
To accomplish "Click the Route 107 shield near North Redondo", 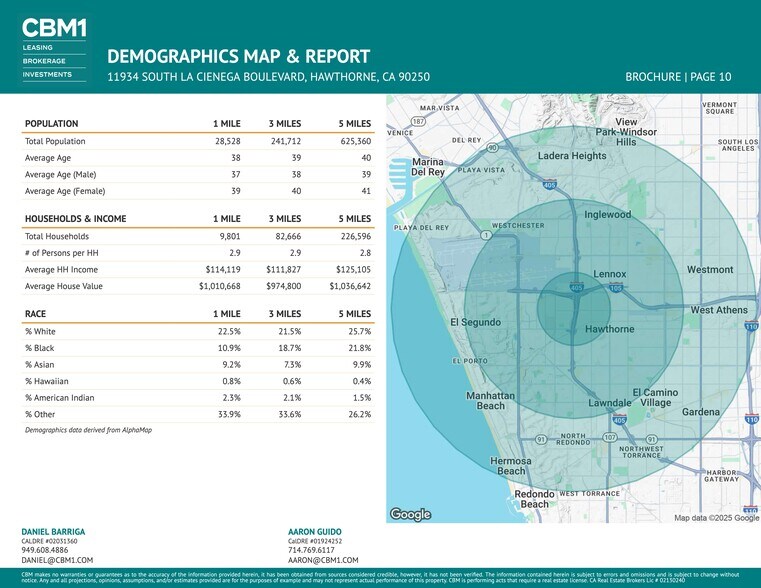I will point(609,438).
